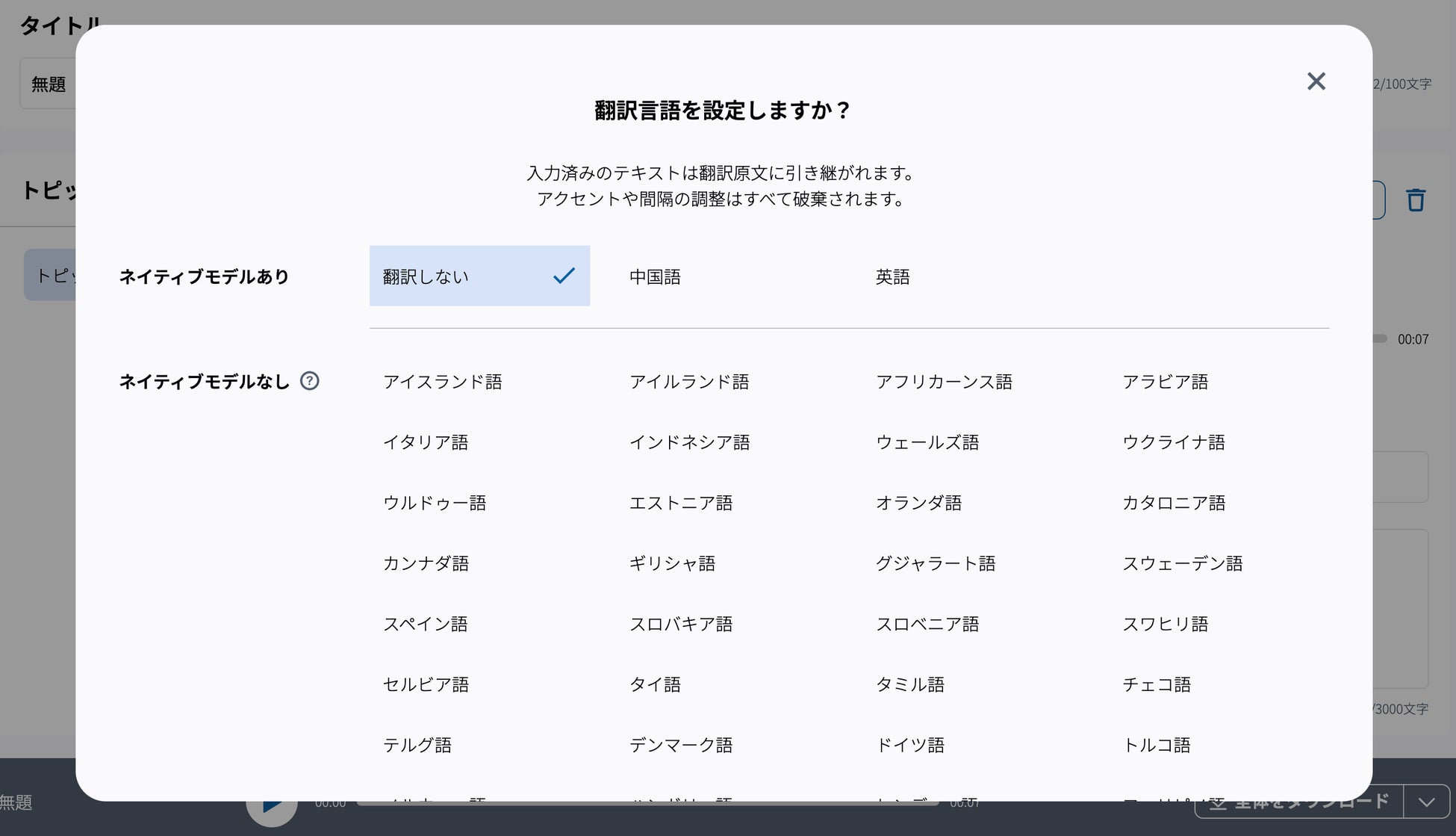Pick イタリア語 language option
Image resolution: width=1456 pixels, height=836 pixels.
pyautogui.click(x=426, y=442)
